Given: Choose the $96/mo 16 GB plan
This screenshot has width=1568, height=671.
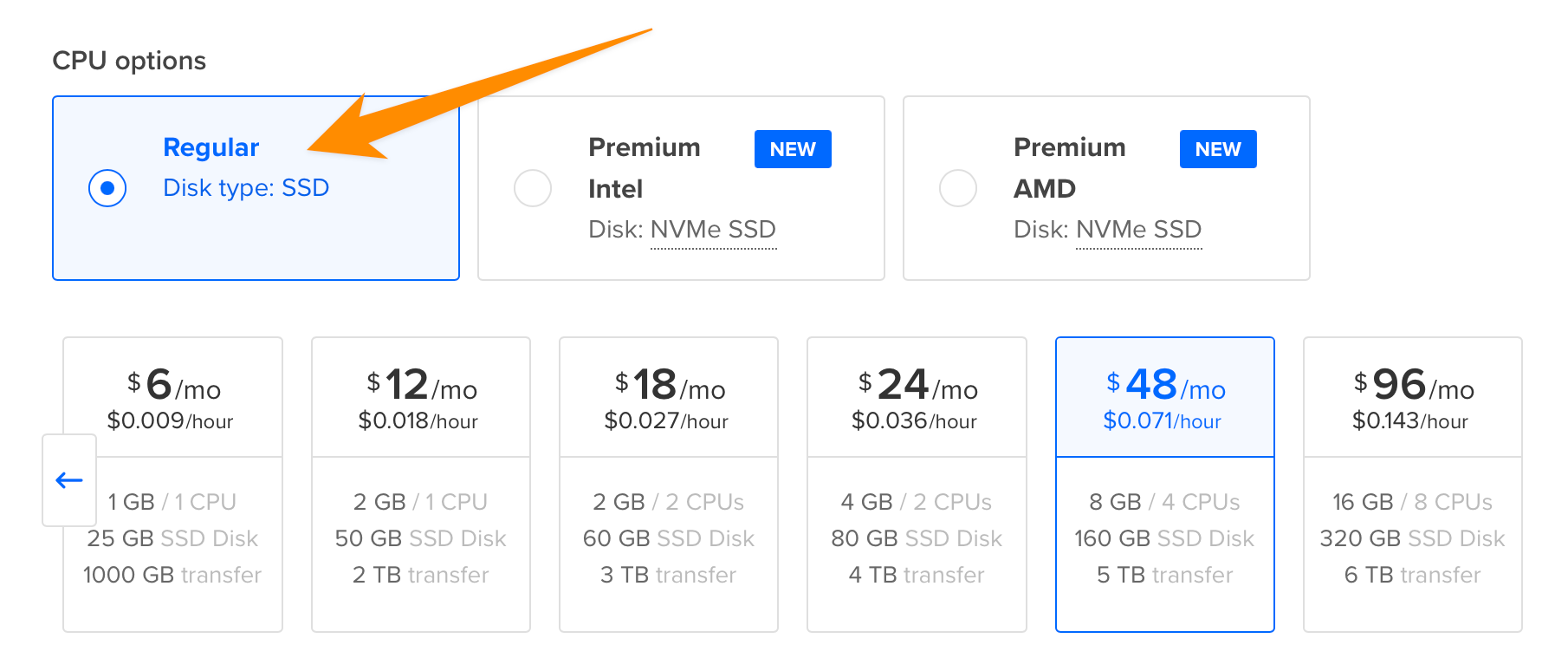Looking at the screenshot, I should coord(1412,399).
